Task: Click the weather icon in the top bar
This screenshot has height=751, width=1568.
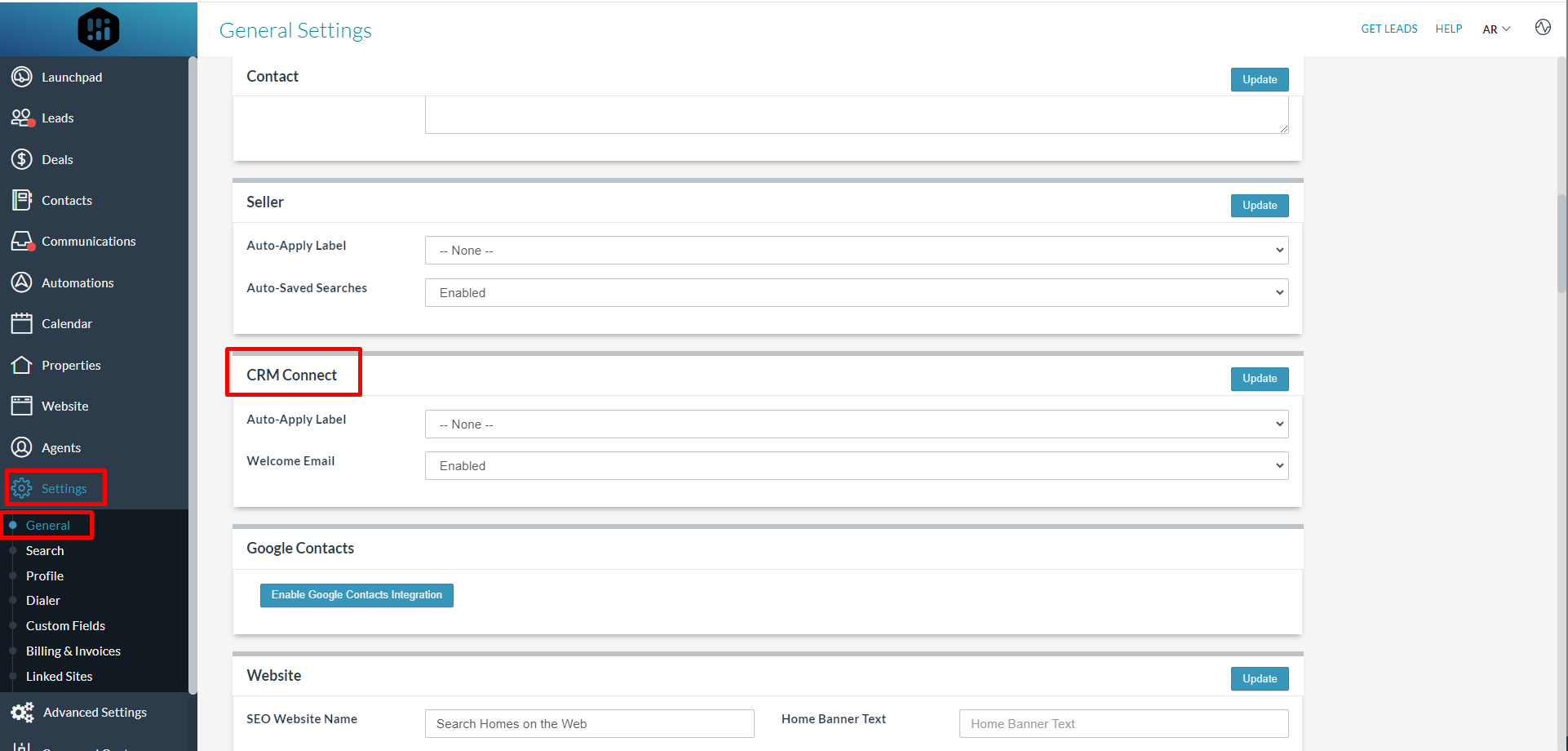Action: 1543,27
